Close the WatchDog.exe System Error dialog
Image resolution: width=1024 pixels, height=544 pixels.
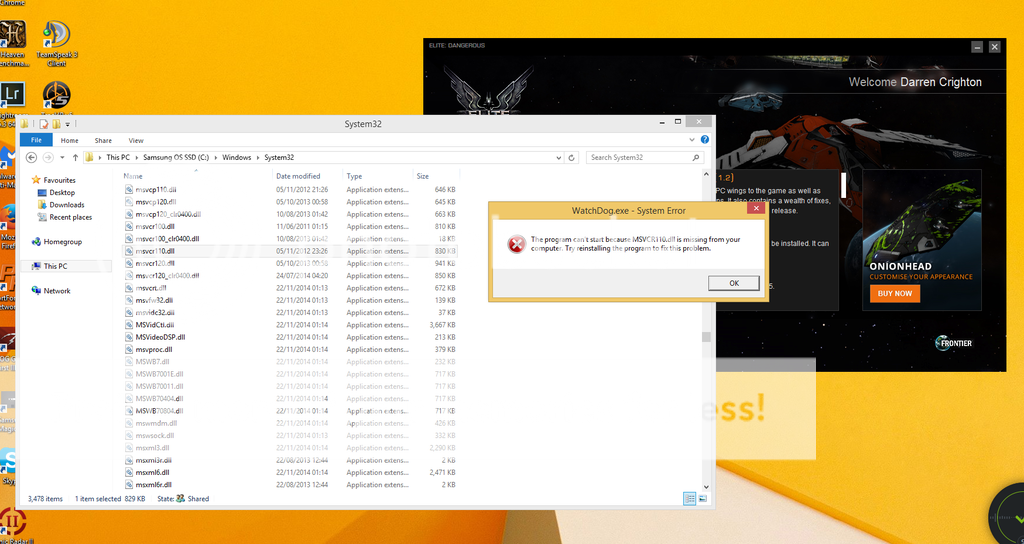coord(756,208)
